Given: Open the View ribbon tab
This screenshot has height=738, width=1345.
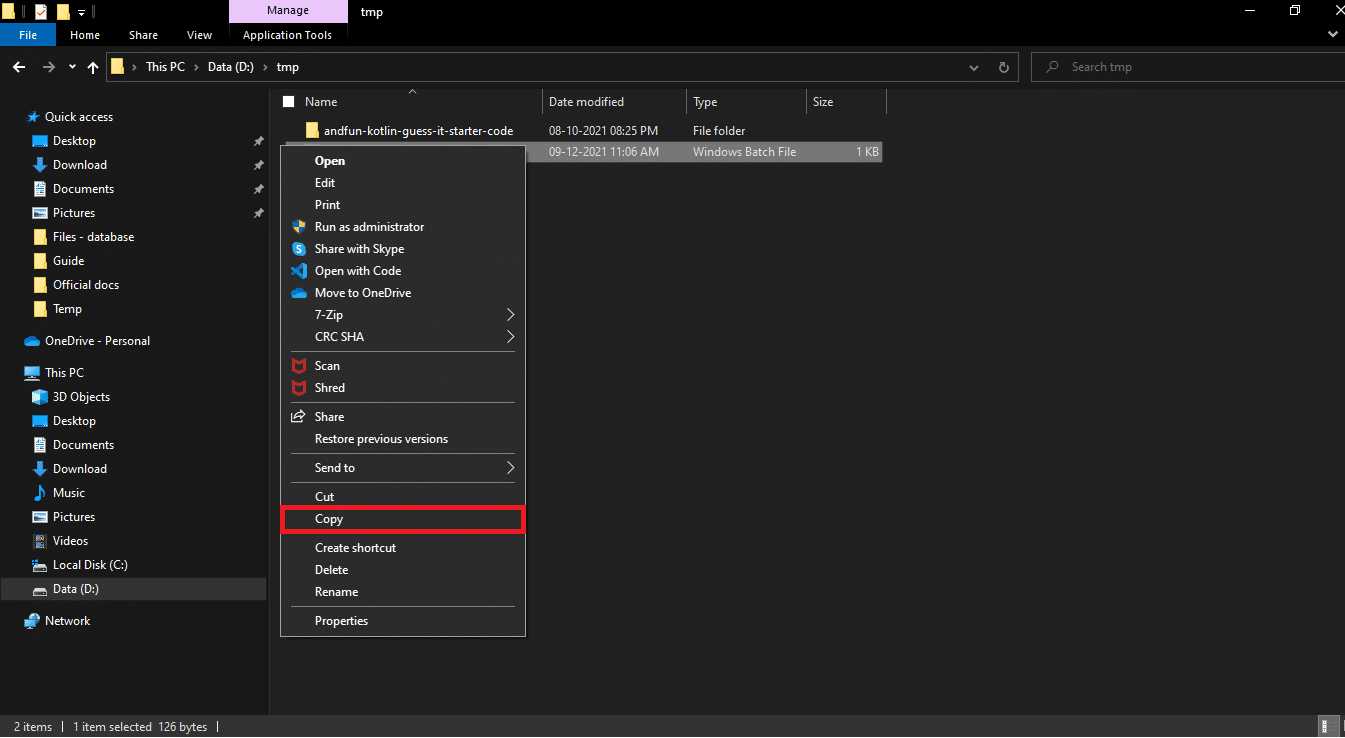Looking at the screenshot, I should (200, 35).
